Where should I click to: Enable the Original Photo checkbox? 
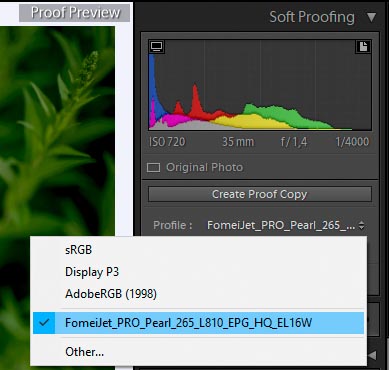pyautogui.click(x=153, y=167)
